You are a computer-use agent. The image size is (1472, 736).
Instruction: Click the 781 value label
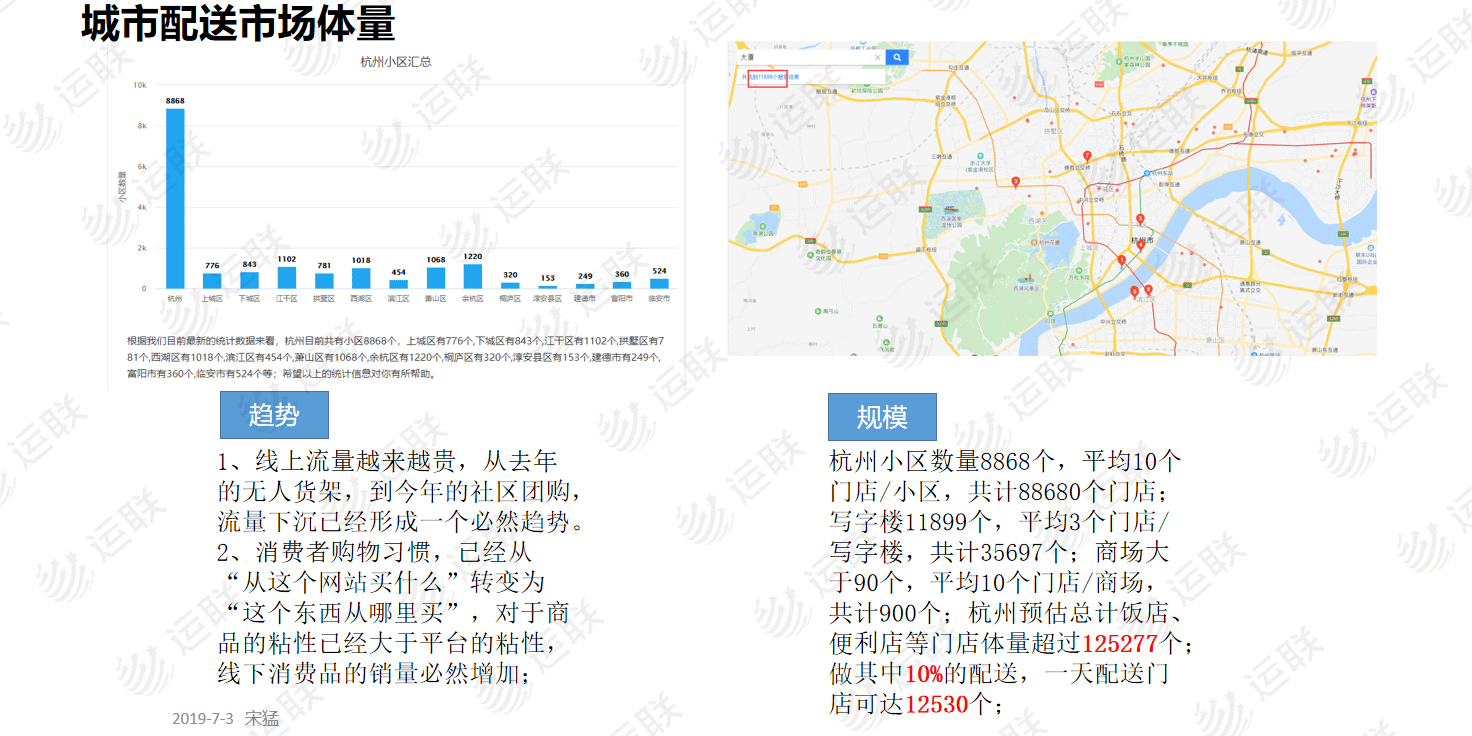[324, 266]
